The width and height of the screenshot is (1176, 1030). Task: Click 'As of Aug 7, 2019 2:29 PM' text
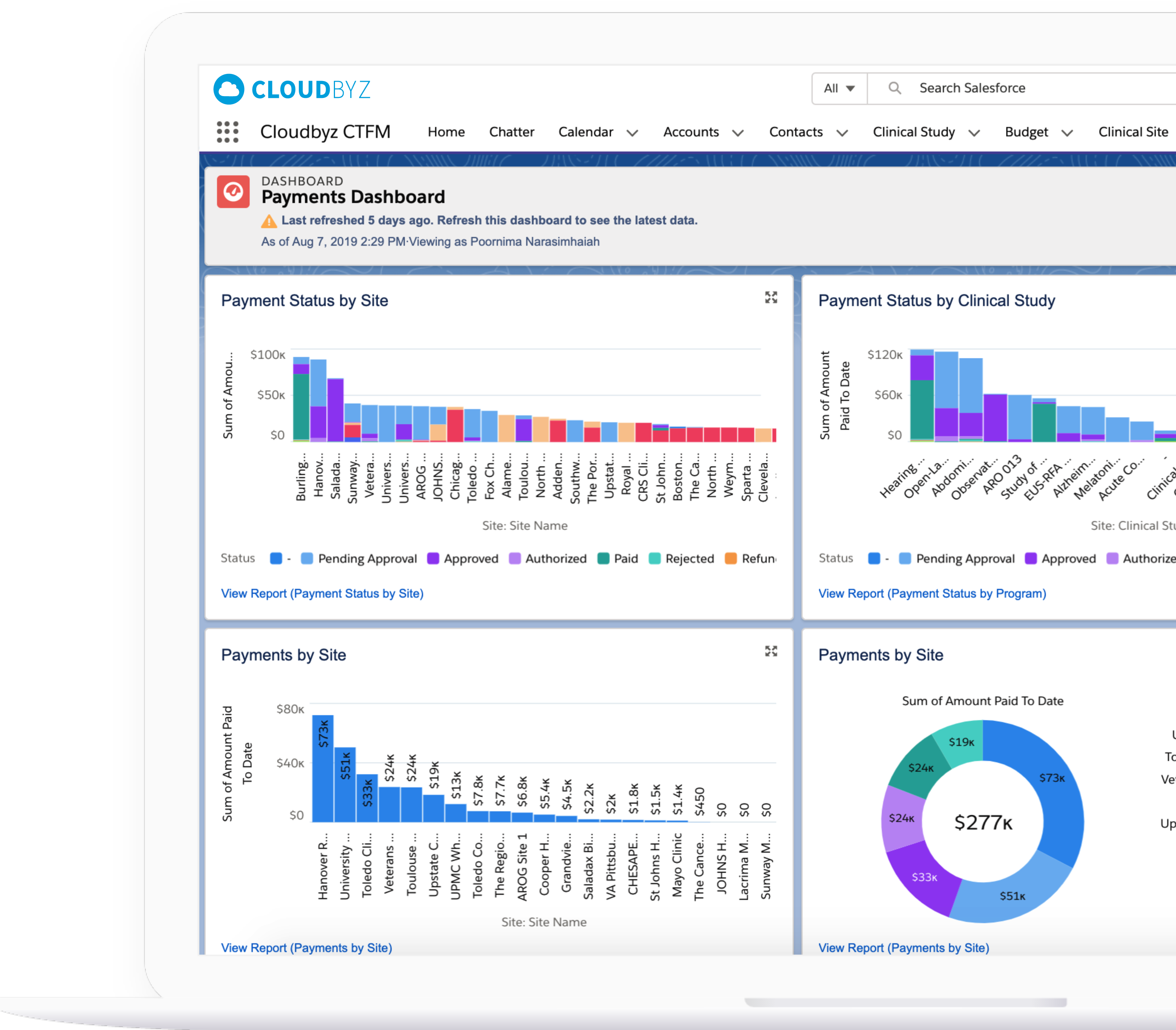(x=333, y=242)
